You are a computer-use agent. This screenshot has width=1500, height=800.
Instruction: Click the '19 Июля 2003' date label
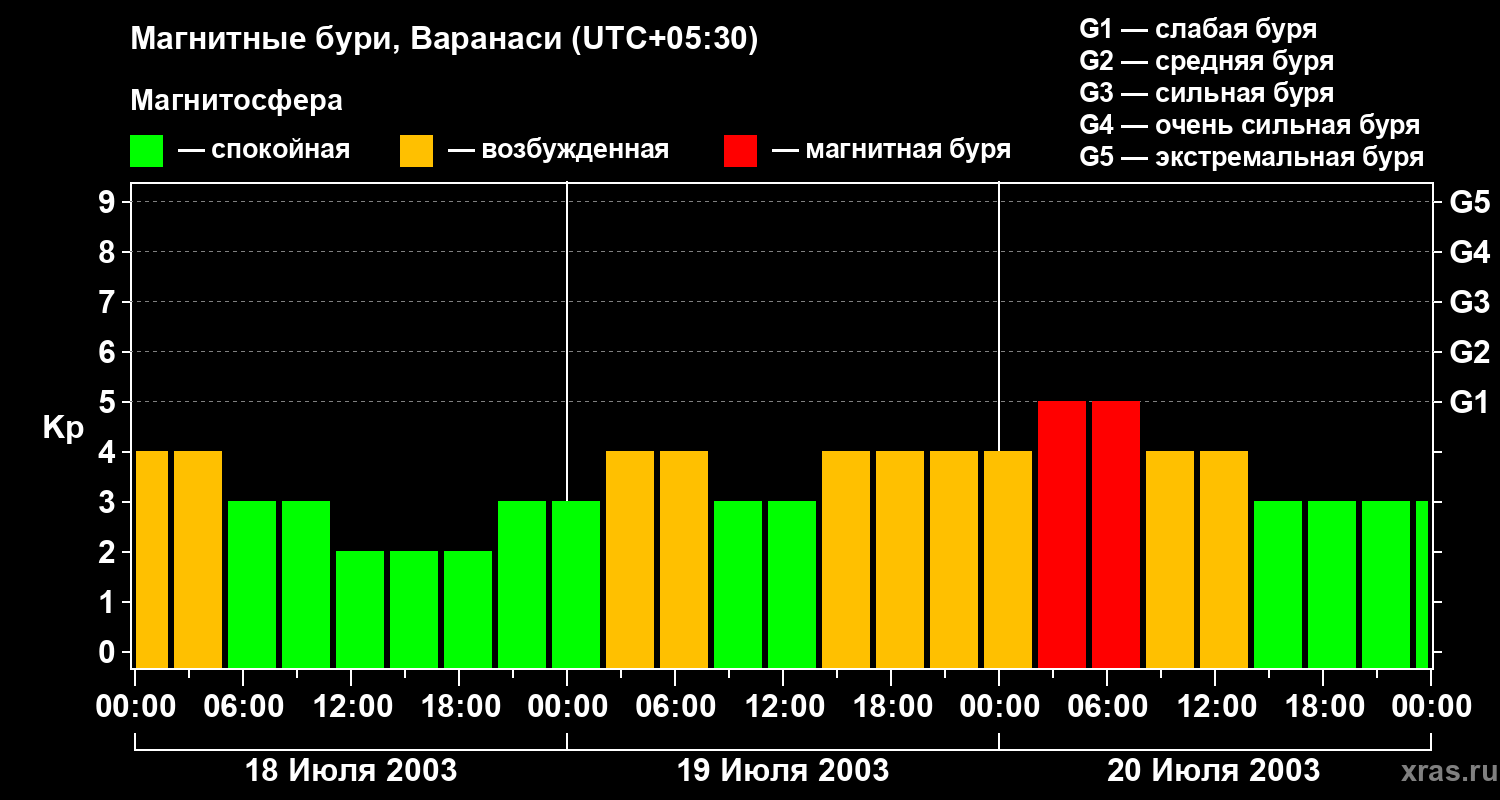[x=783, y=771]
